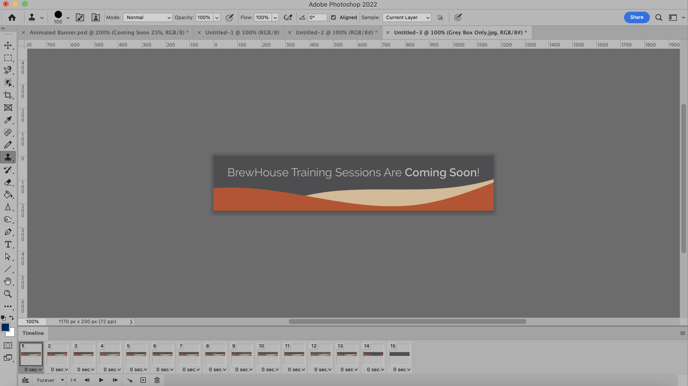Open the Edit Toolbar ellipsis menu

pos(8,307)
